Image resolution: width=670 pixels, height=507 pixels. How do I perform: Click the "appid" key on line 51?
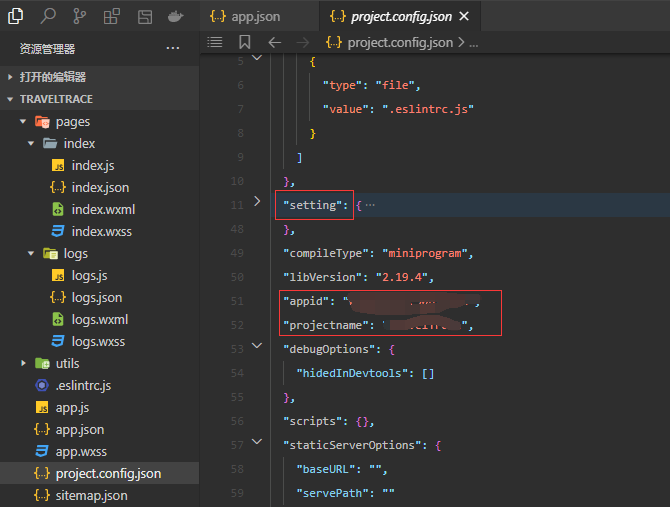306,301
